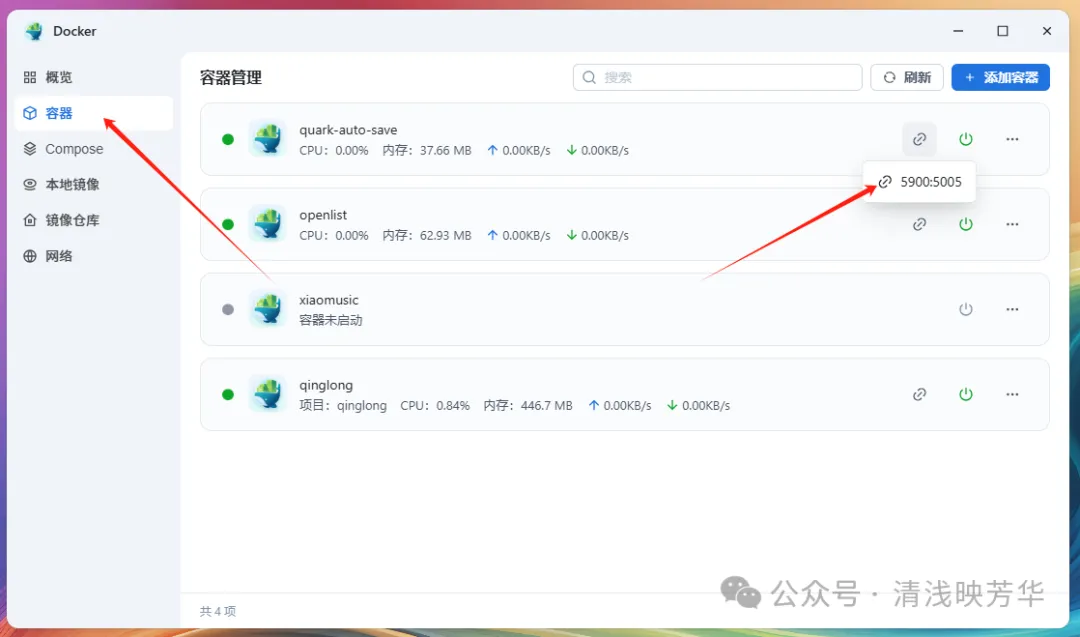Click the quark-auto-save whale container icon
The image size is (1080, 637).
(267, 138)
